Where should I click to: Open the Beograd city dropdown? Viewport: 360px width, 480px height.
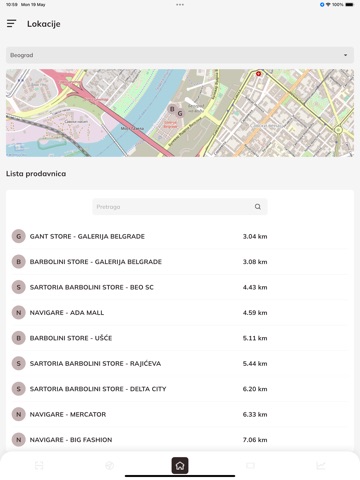point(180,55)
